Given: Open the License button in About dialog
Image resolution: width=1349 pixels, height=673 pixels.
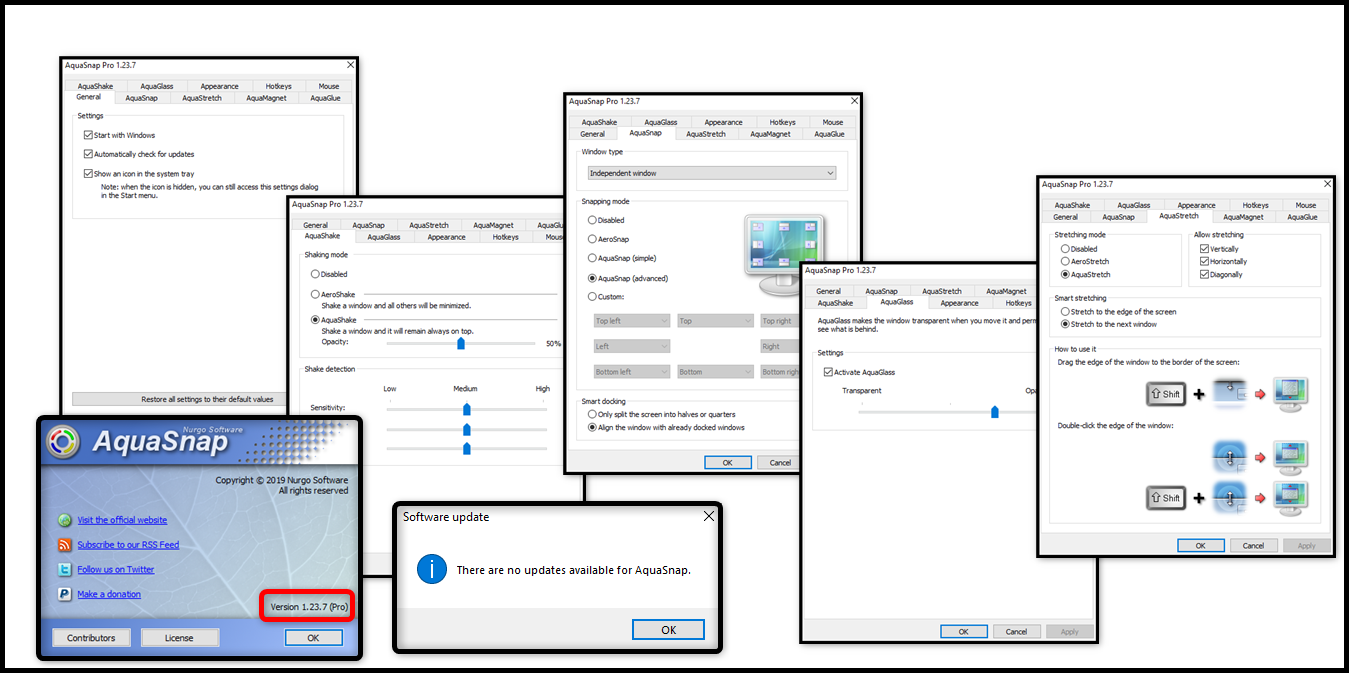Looking at the screenshot, I should coord(179,638).
